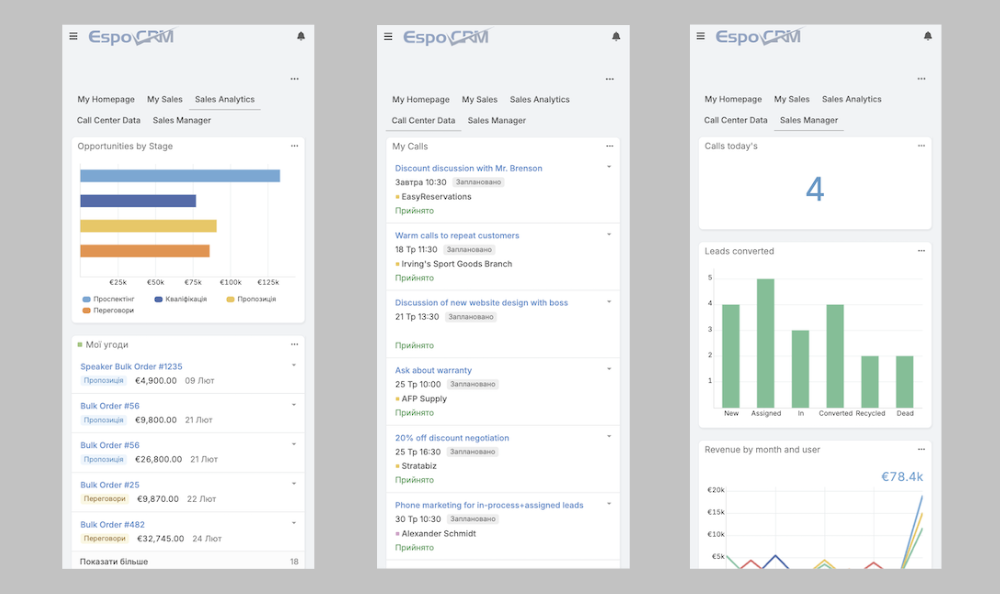Open Leads converted panel options menu
1000x594 pixels.
point(922,251)
